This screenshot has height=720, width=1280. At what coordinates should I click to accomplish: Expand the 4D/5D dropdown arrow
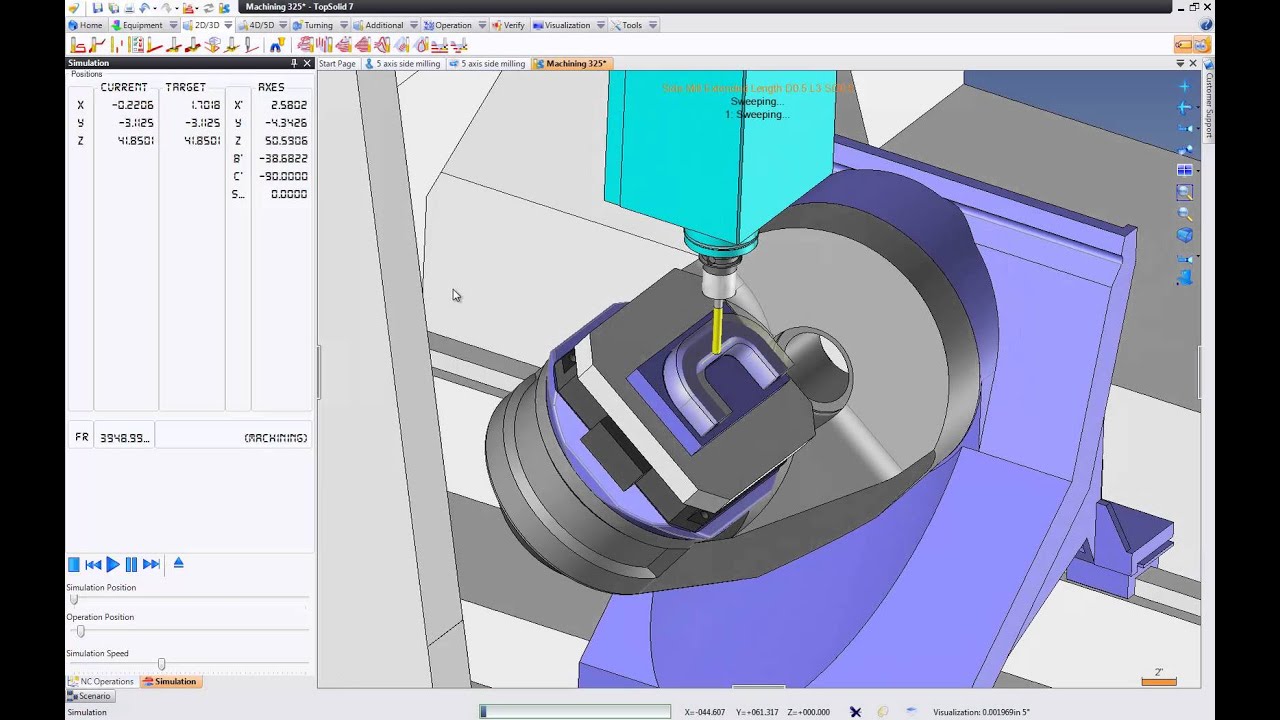click(x=283, y=25)
